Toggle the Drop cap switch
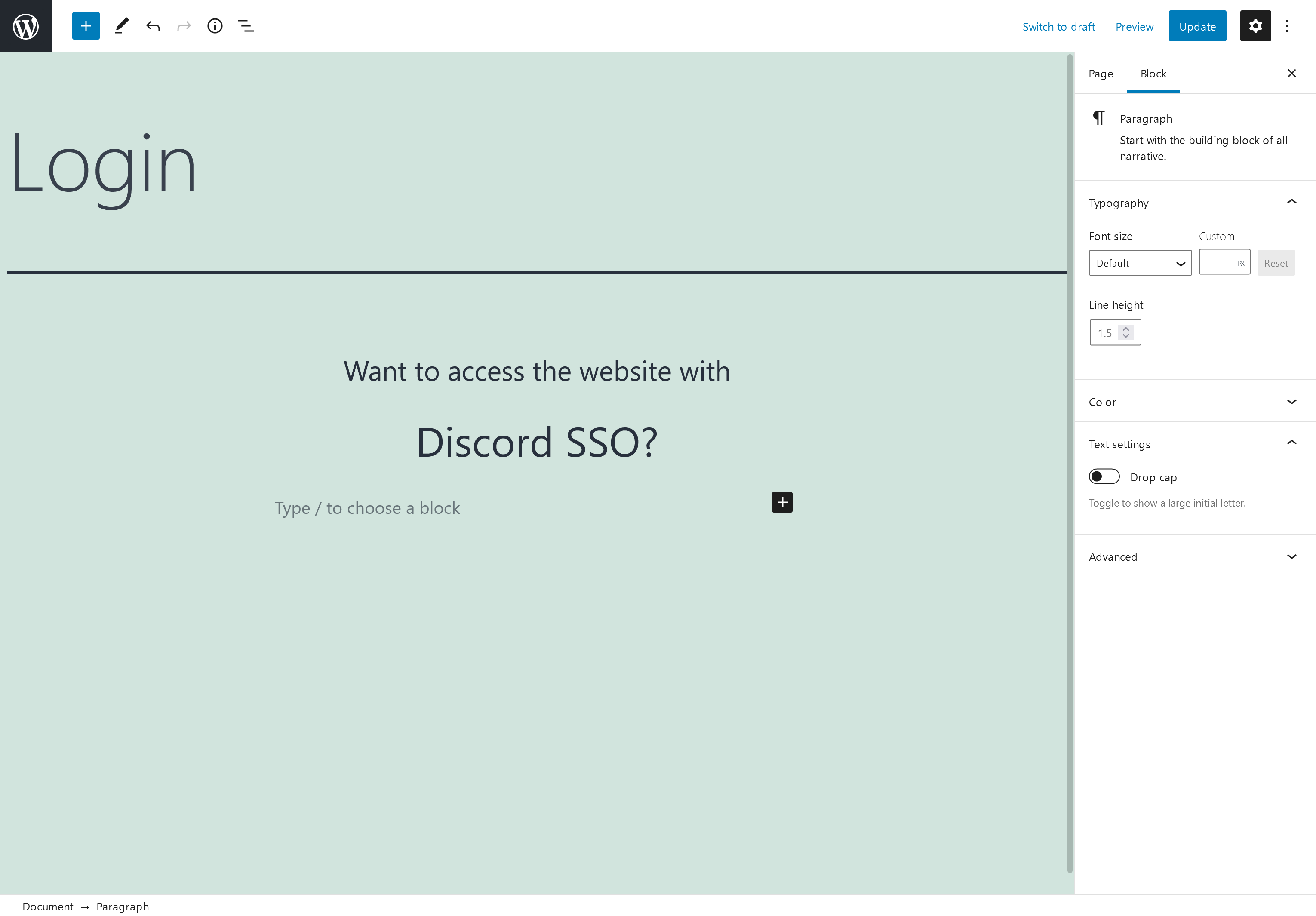Screen dimensions: 1316x916 (x=1104, y=476)
